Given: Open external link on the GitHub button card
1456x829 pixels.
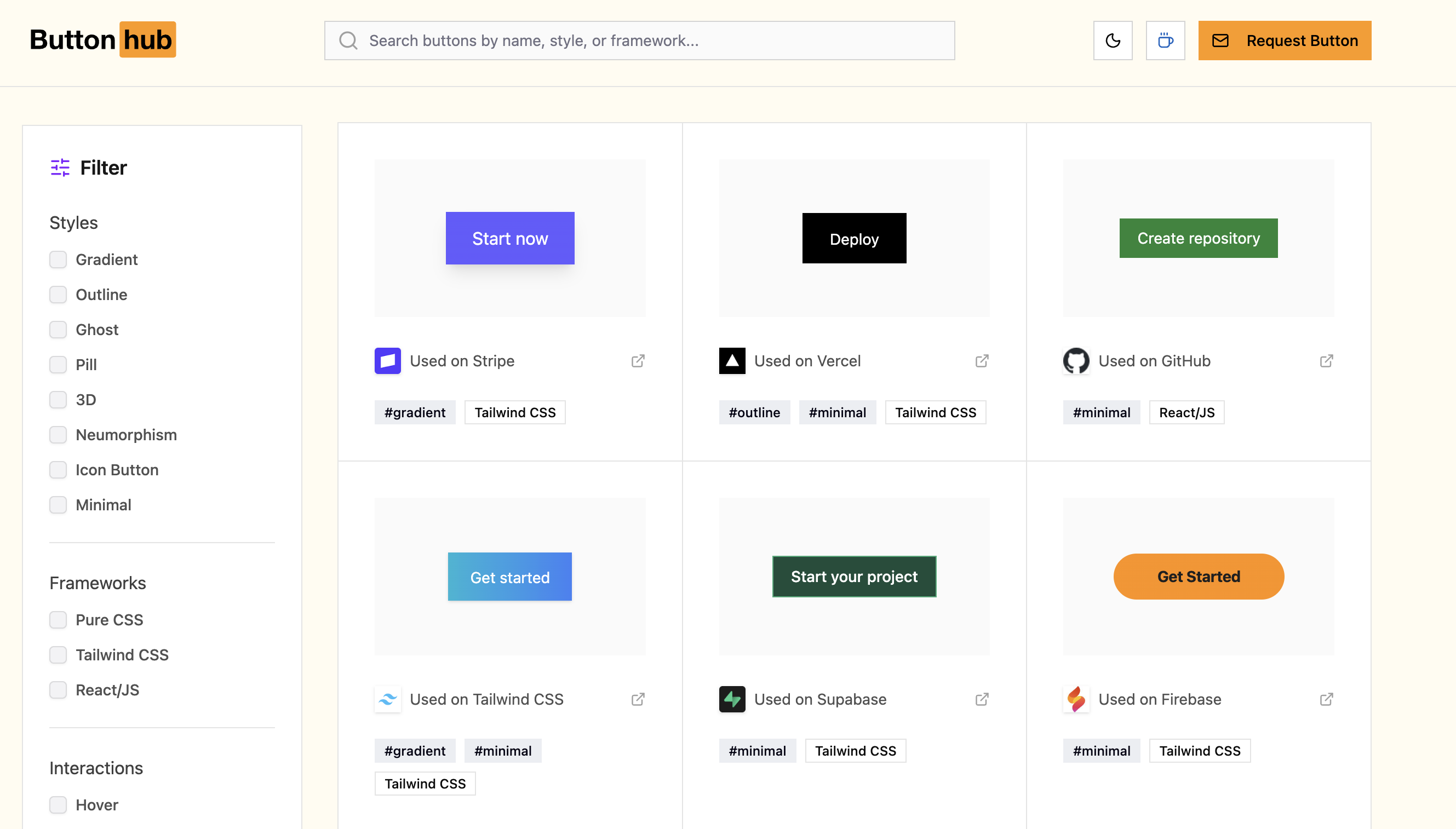Looking at the screenshot, I should [x=1327, y=360].
